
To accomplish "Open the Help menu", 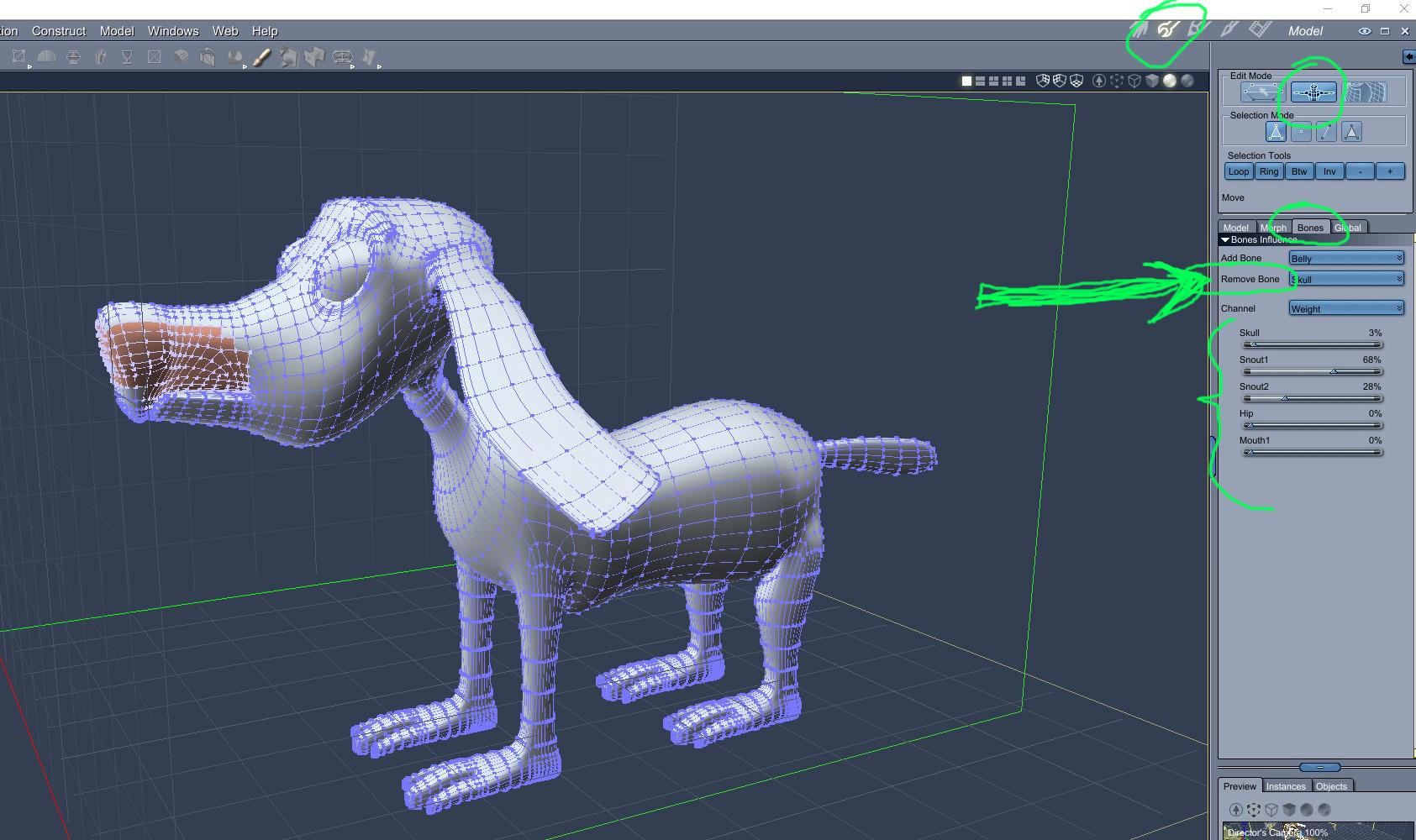I will [265, 31].
